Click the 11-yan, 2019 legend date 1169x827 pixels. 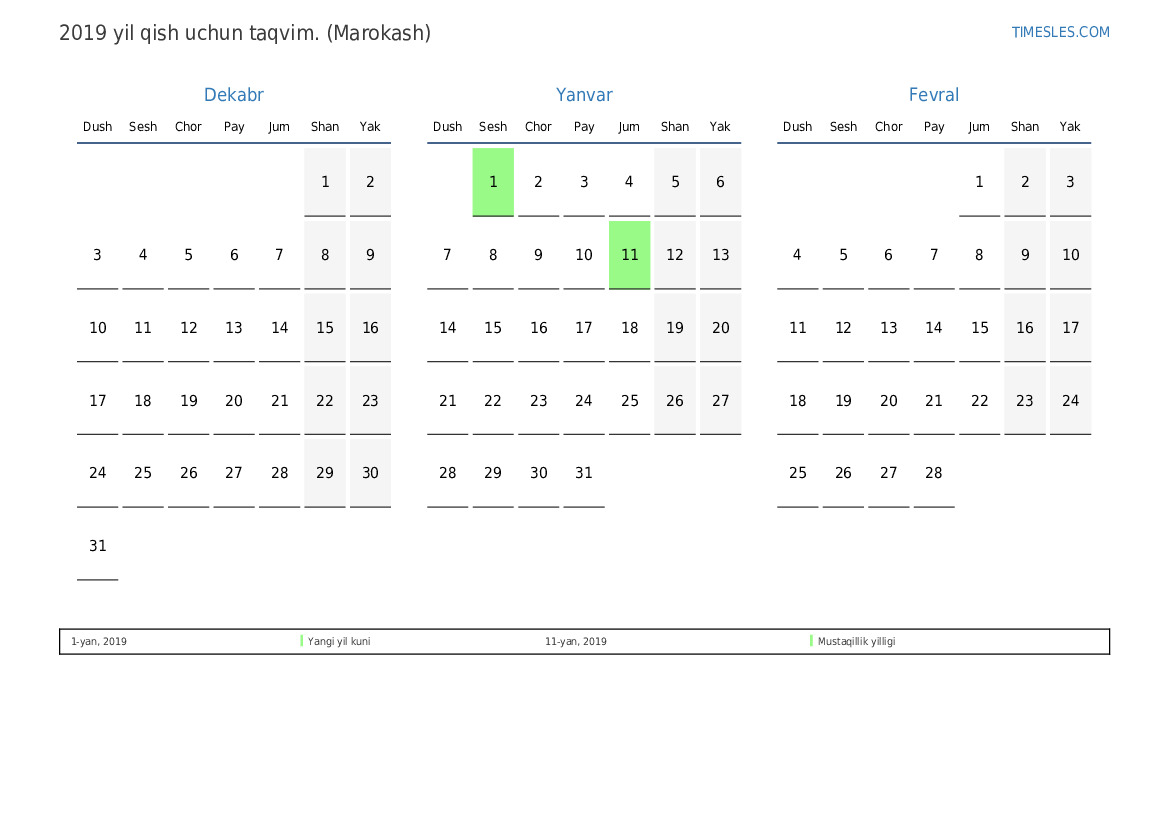pyautogui.click(x=576, y=642)
